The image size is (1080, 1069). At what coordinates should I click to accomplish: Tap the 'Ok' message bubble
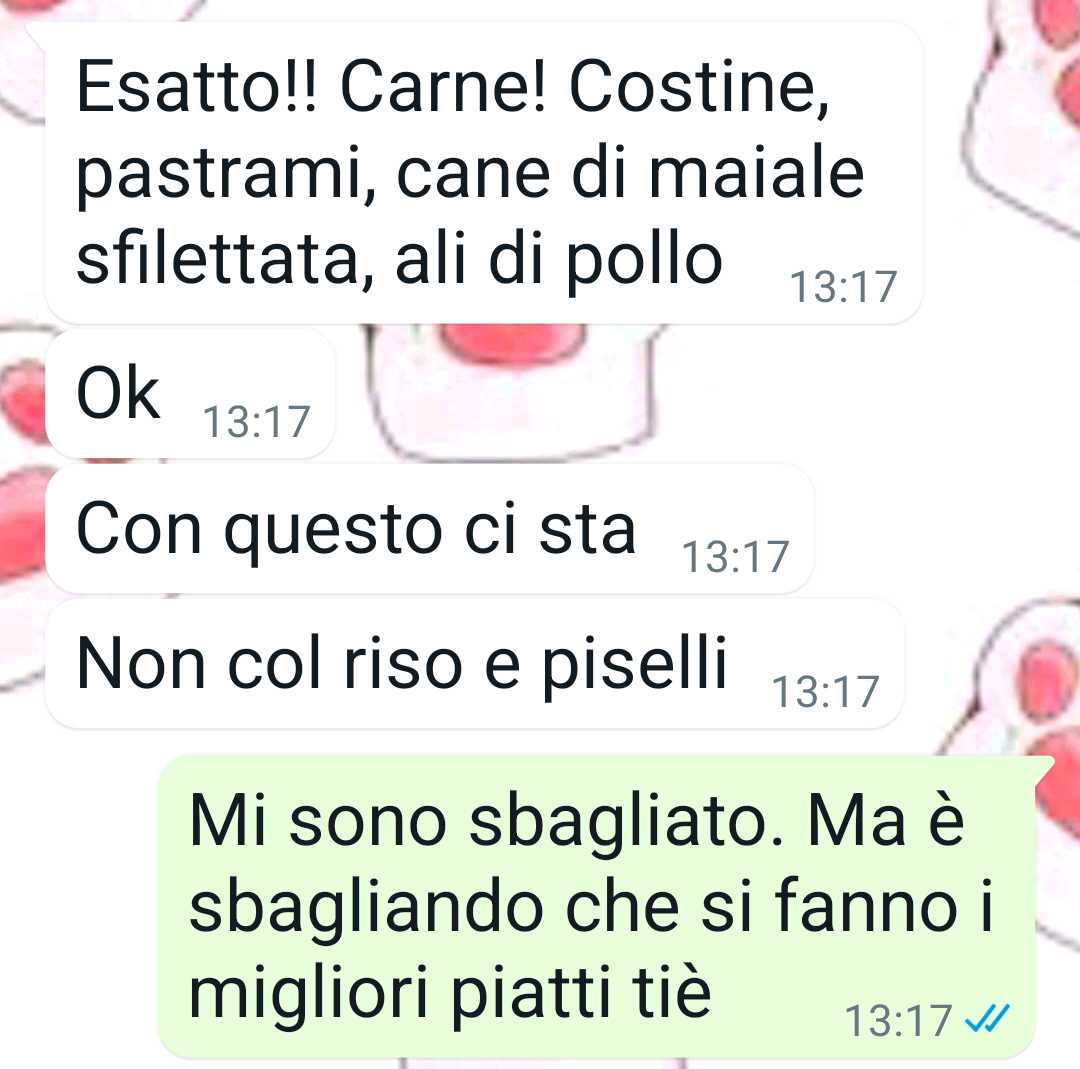pos(191,394)
